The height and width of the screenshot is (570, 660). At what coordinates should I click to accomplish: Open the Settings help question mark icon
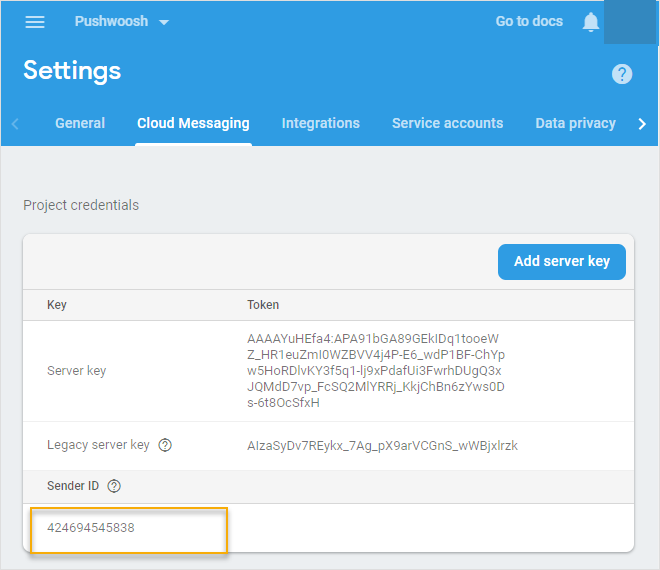622,74
